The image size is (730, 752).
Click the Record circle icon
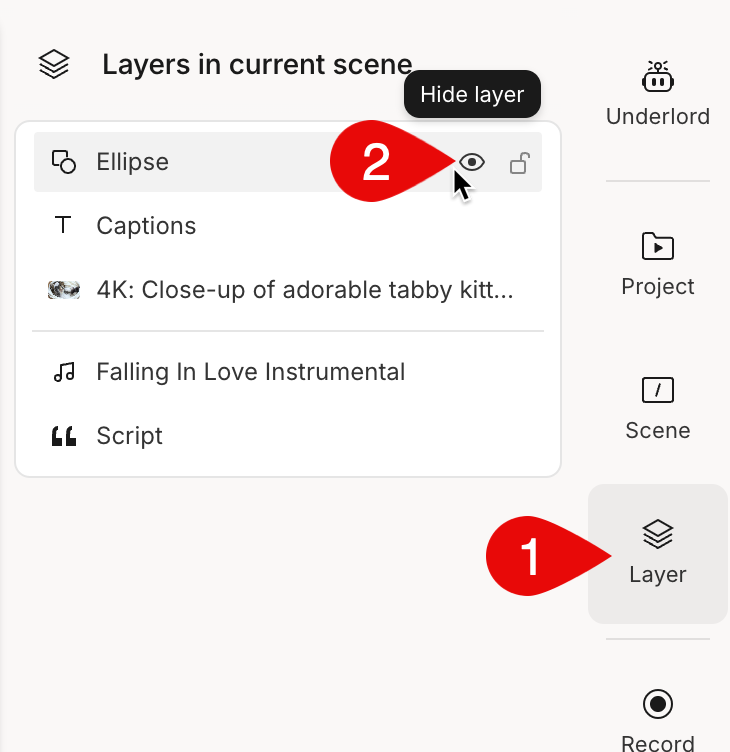[x=658, y=704]
